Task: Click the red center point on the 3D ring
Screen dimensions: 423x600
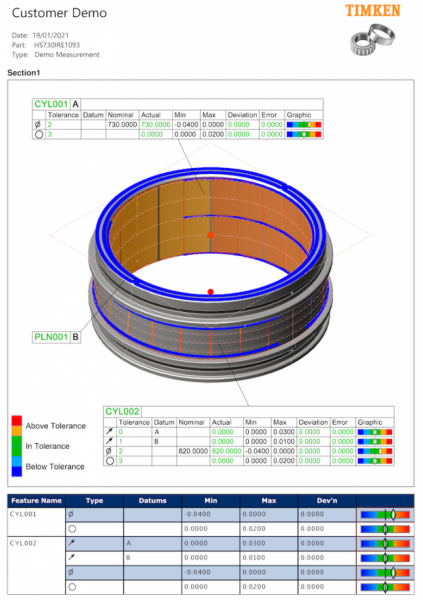Action: pos(210,235)
